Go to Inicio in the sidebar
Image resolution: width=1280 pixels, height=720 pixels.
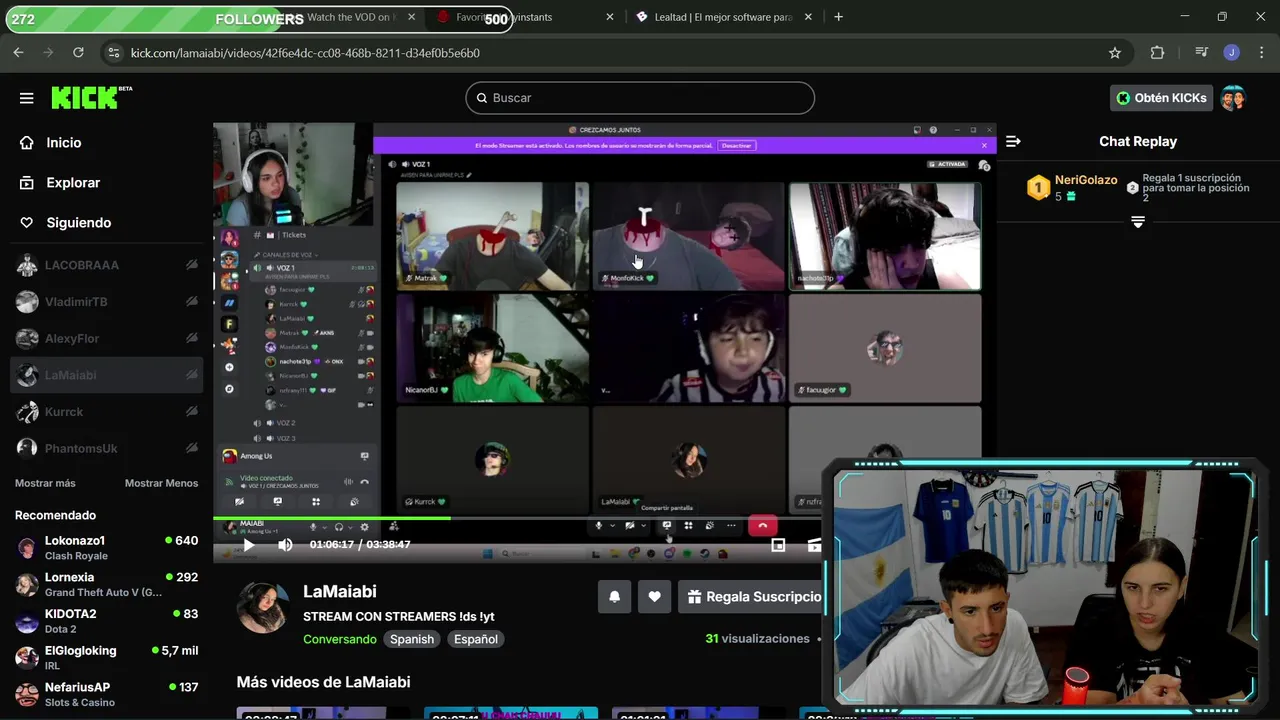(x=64, y=143)
